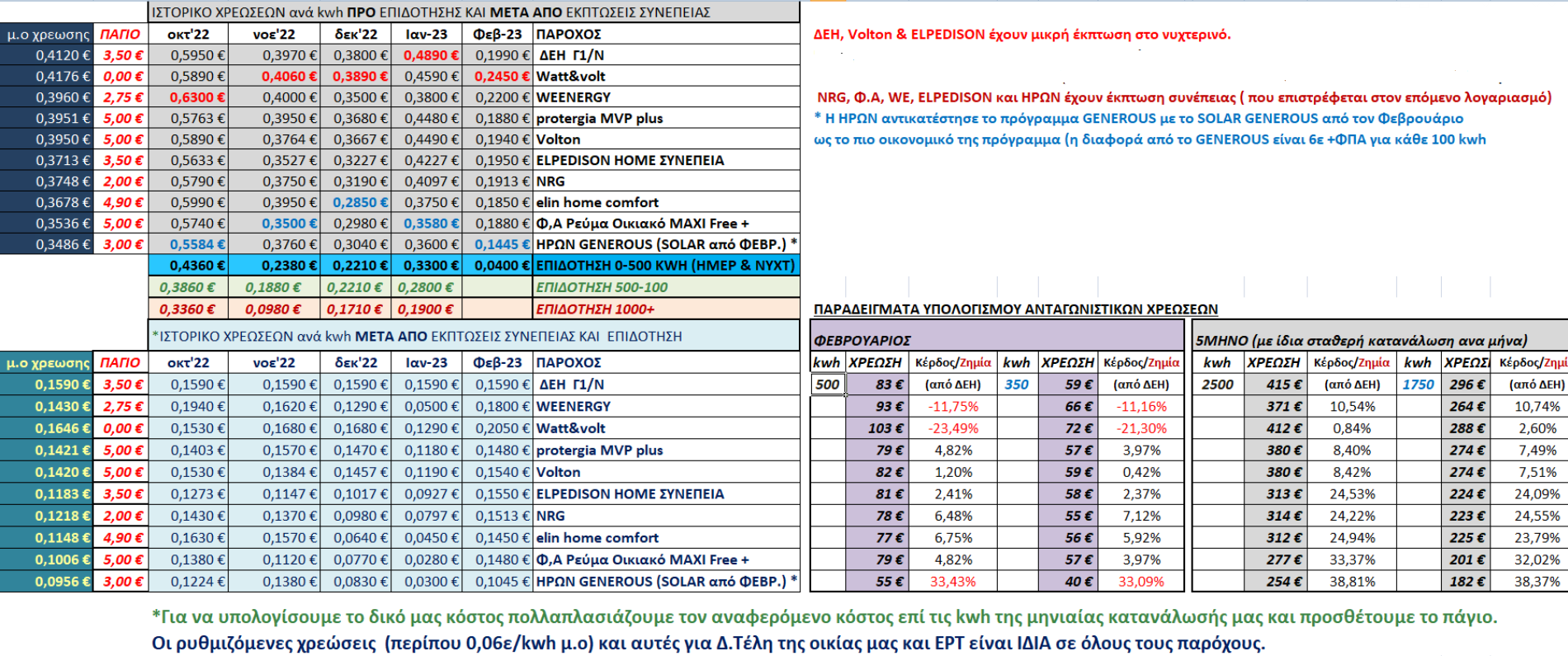1568x656 pixels.
Task: Click the ΜΕΤΑ ΑΠΟ ΕΚΠΤΩΣΕΙΣ ΚΑΙ ΕΠΙΔΟΤΗΣΗ title cell
Action: [475, 337]
